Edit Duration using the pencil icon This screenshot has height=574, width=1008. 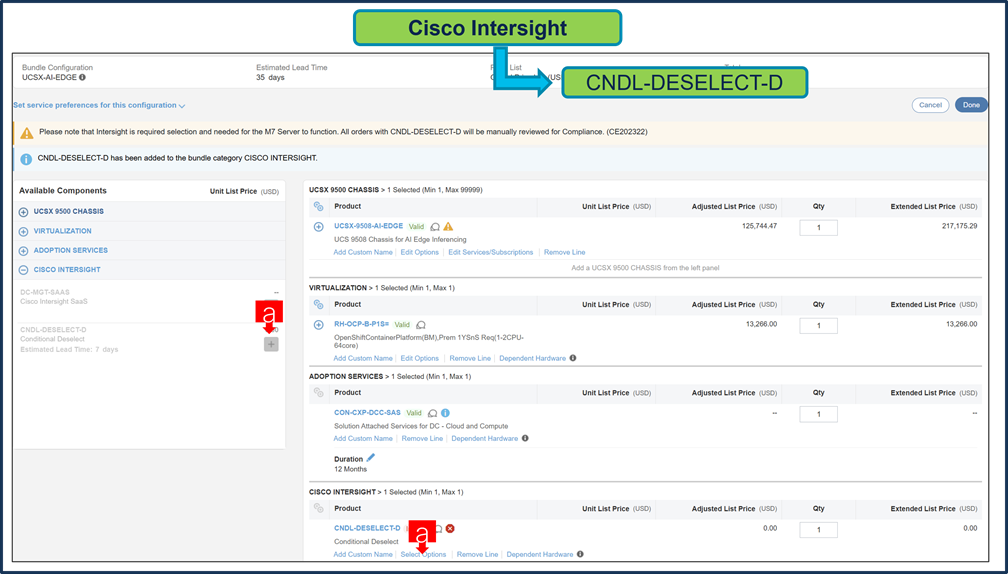coord(371,458)
